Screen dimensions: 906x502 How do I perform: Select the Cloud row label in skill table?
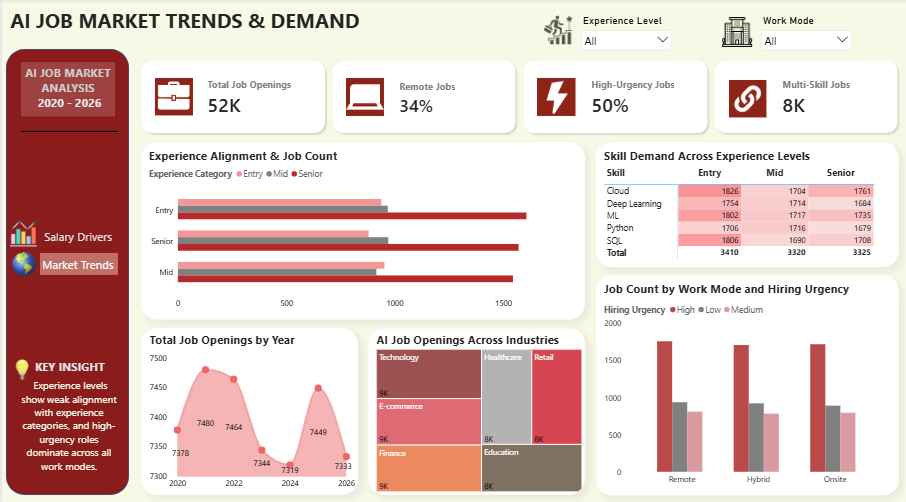click(618, 191)
